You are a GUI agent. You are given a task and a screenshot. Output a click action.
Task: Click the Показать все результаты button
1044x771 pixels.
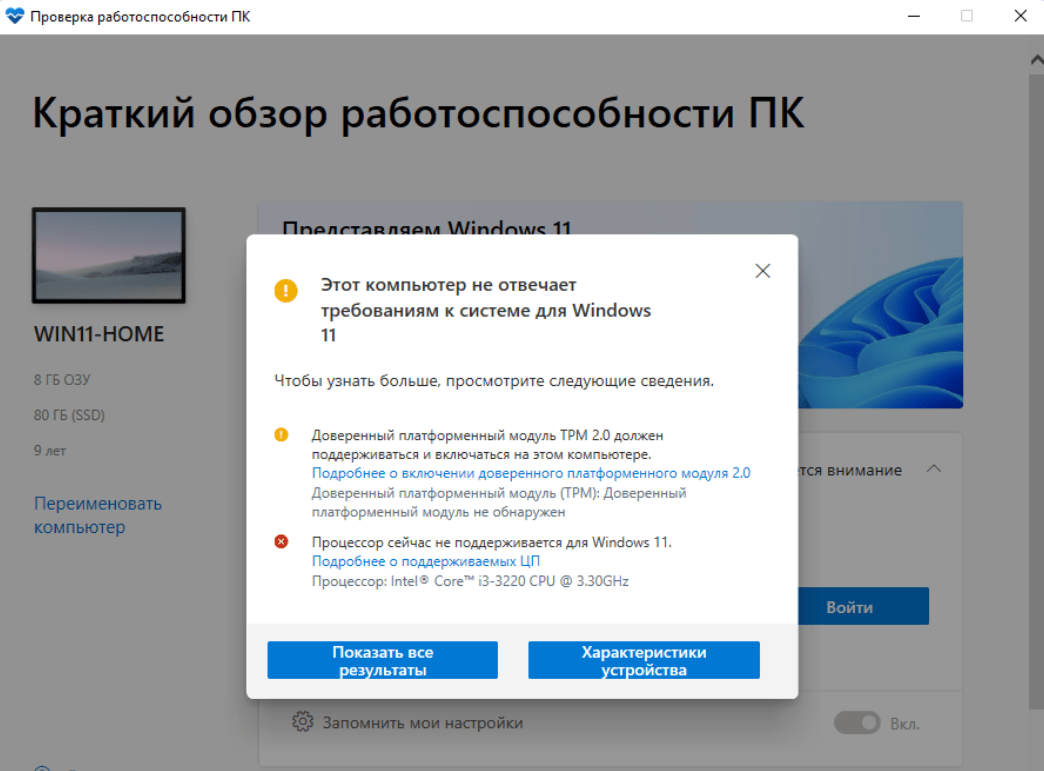pyautogui.click(x=382, y=660)
